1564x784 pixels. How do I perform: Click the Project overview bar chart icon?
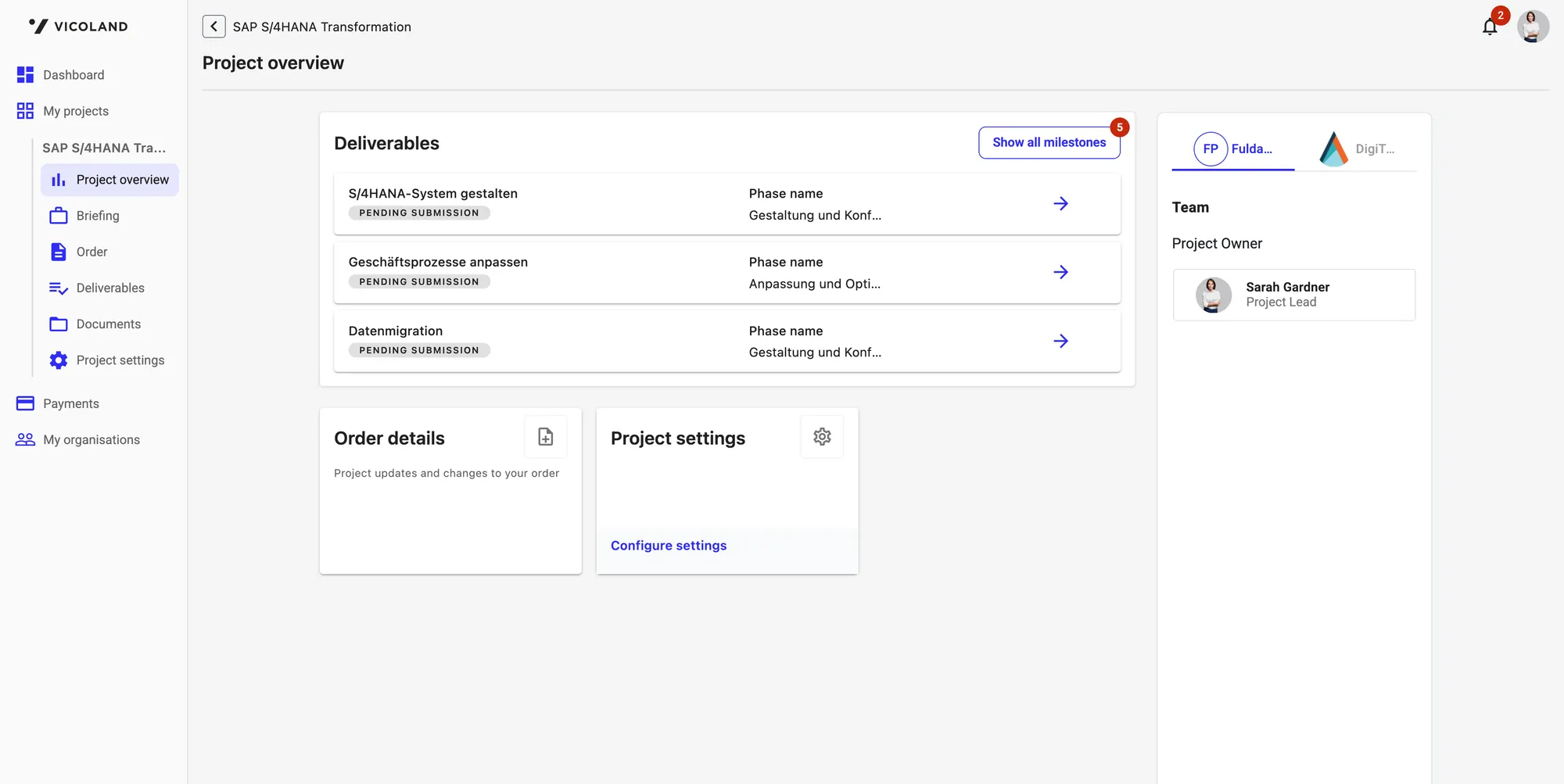[59, 180]
